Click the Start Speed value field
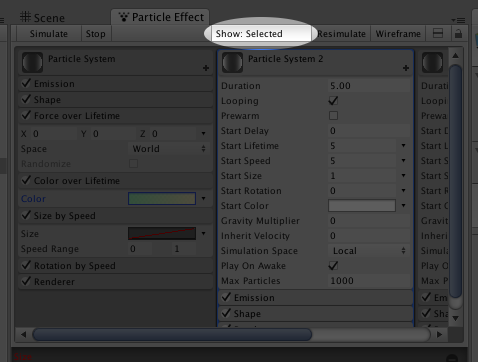 362,161
